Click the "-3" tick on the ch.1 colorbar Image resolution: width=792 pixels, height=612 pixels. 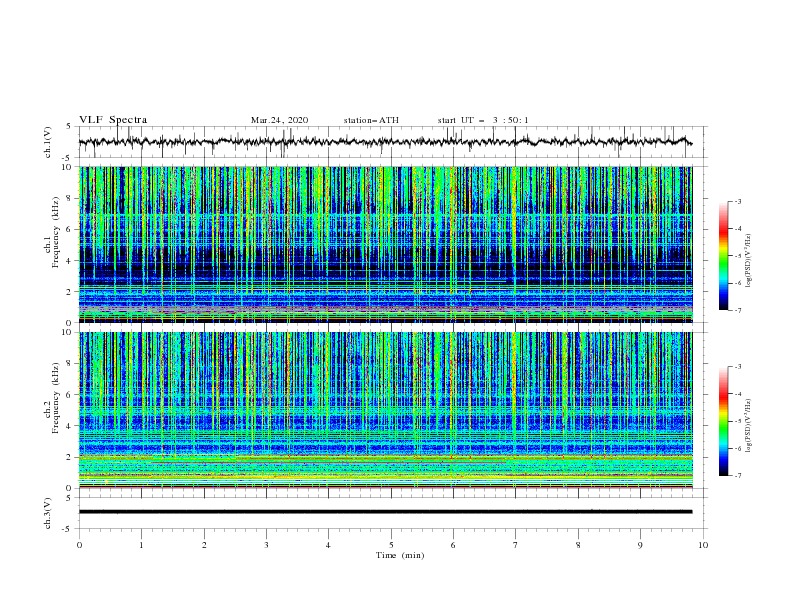737,201
